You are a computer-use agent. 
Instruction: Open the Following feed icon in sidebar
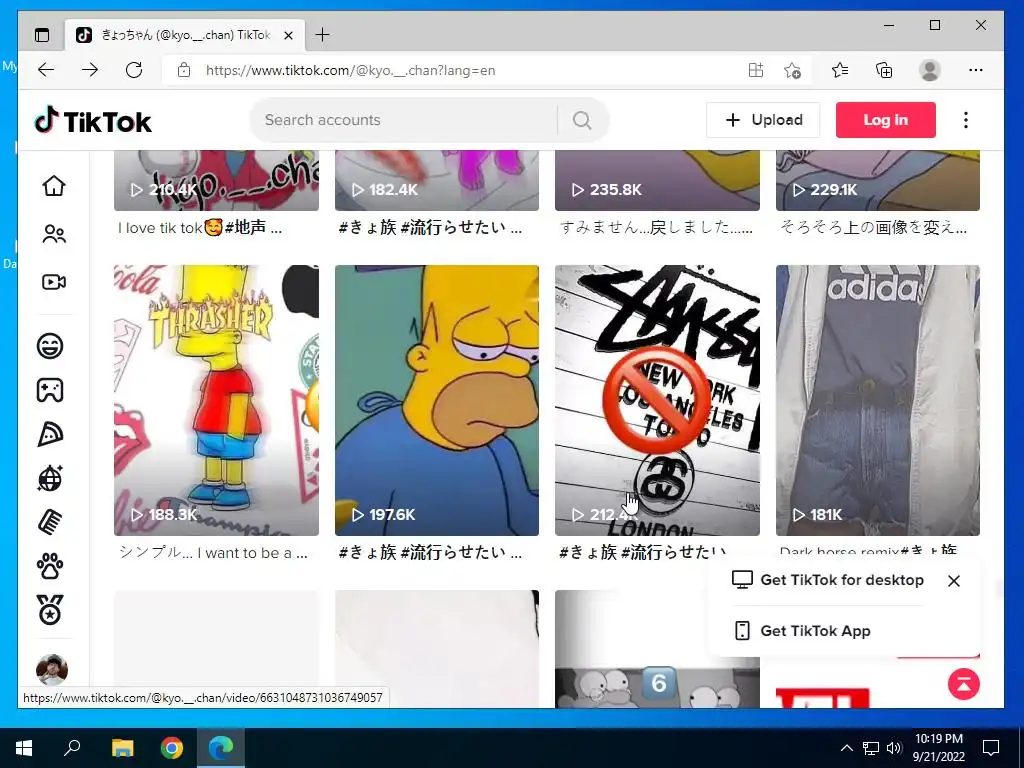tap(54, 234)
